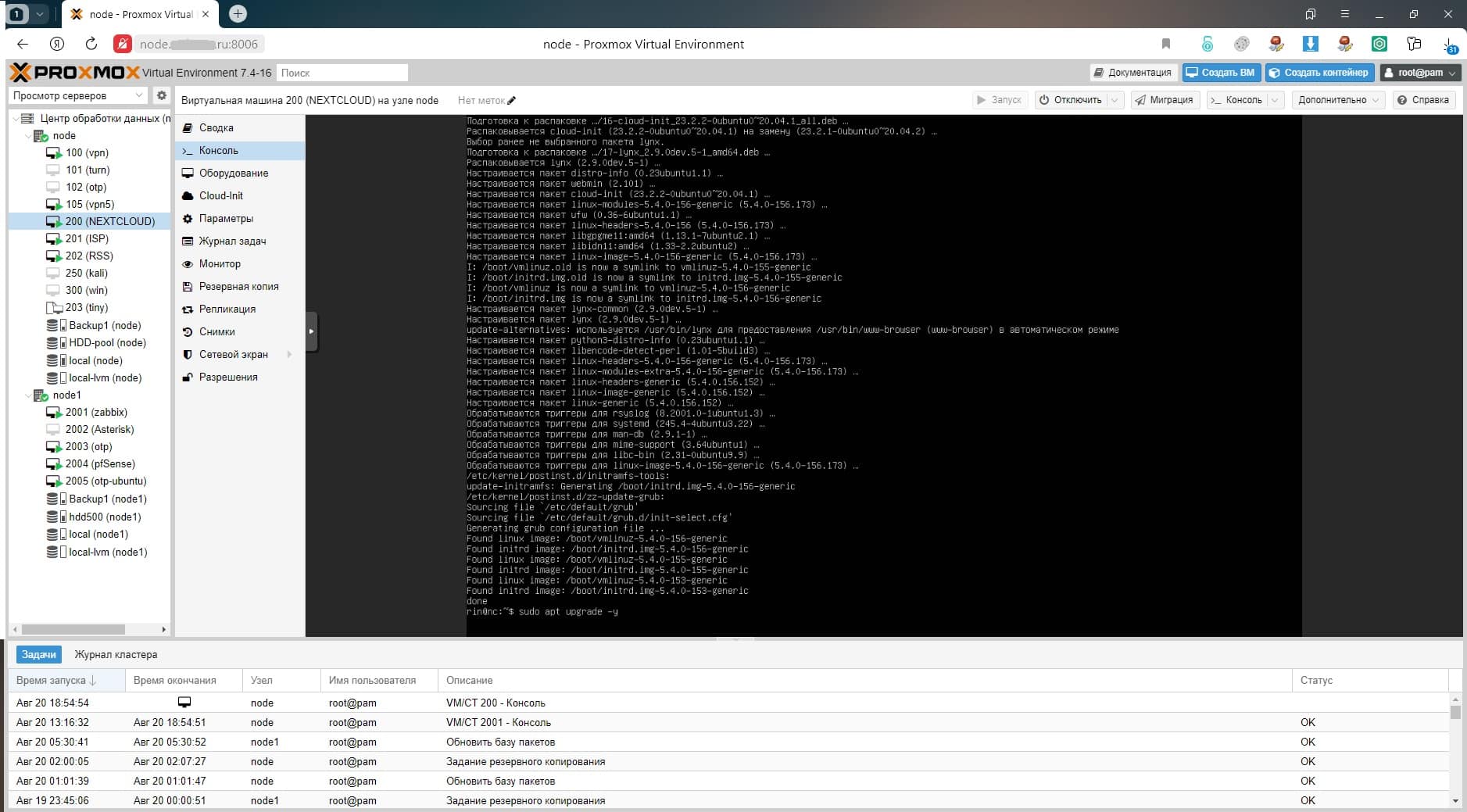Select VM 105 (vpn5) in the tree

tap(89, 204)
